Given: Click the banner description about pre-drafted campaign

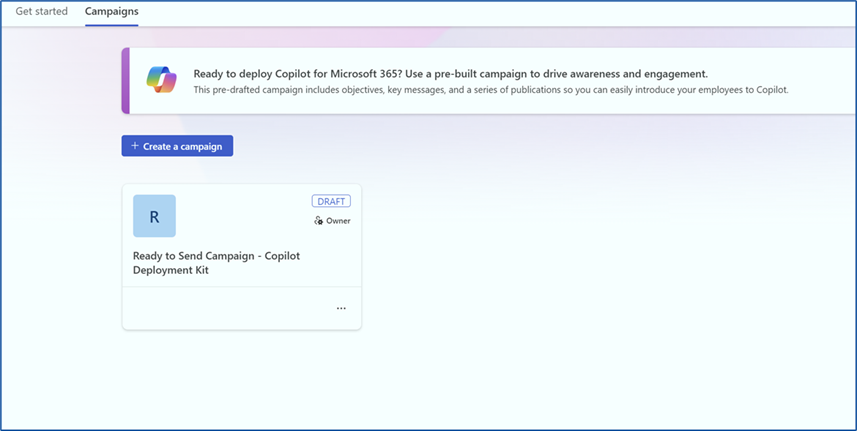Looking at the screenshot, I should coord(491,90).
